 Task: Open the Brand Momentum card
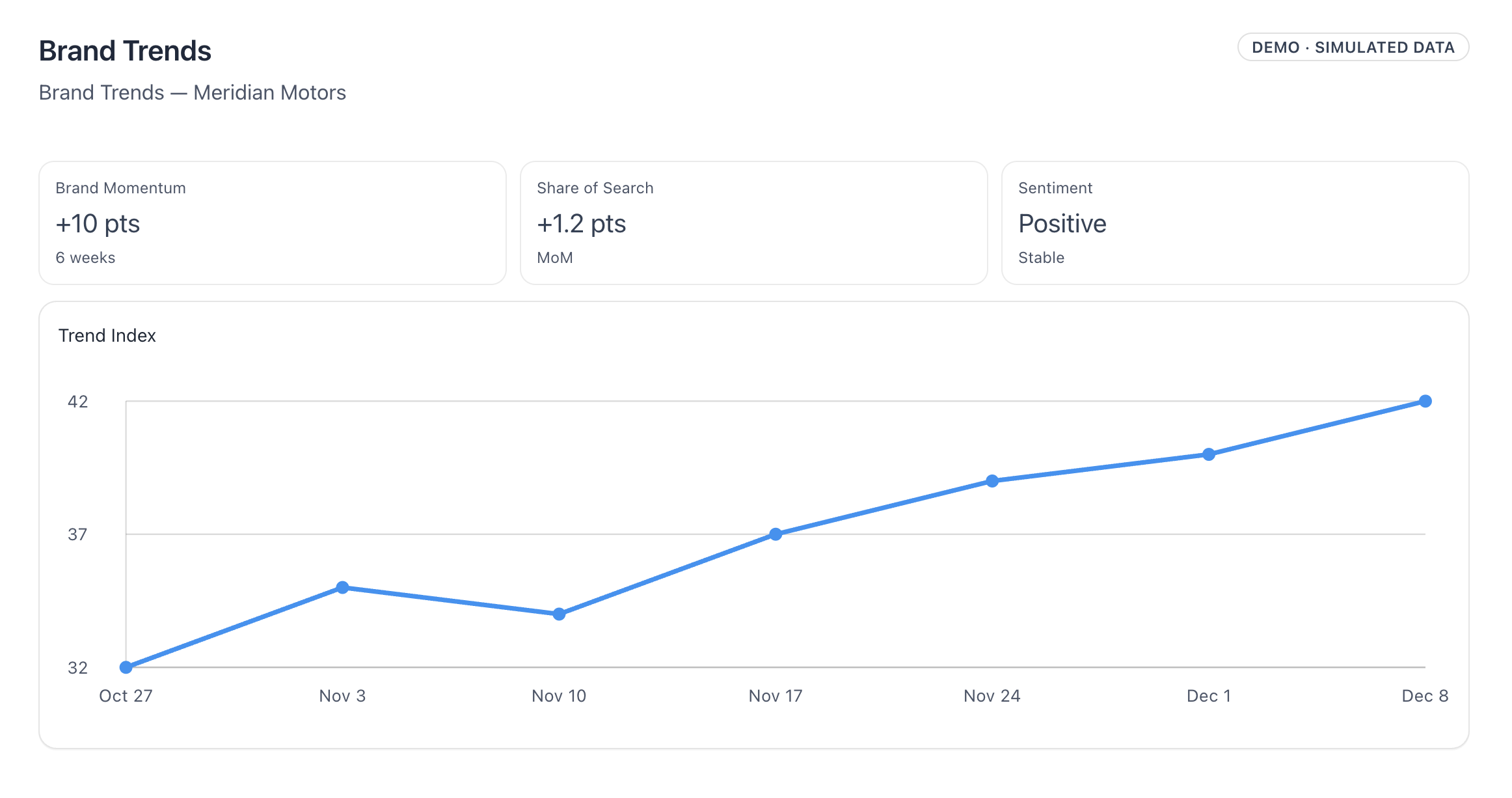point(273,223)
